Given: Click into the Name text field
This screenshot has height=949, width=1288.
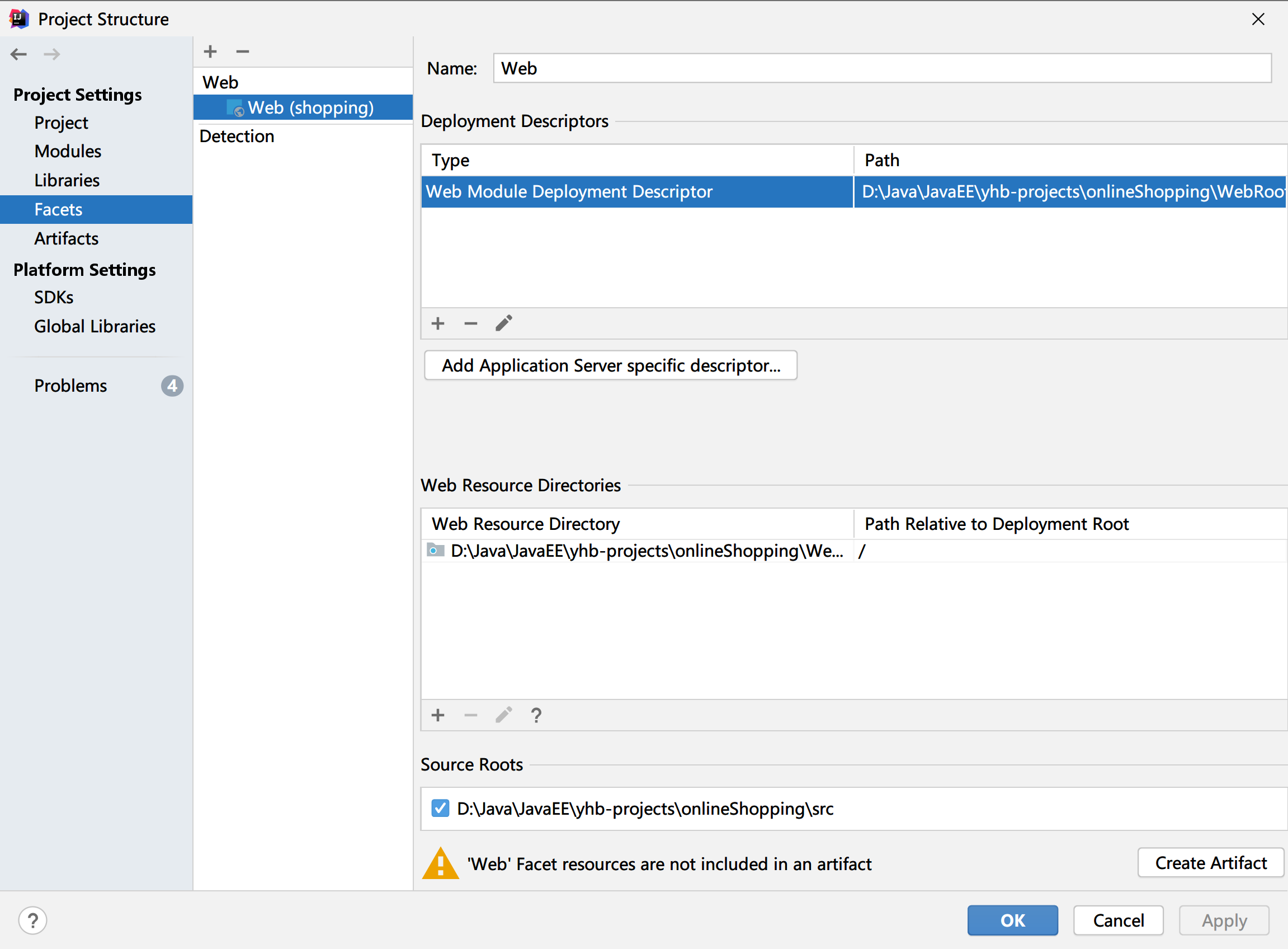Looking at the screenshot, I should (881, 68).
